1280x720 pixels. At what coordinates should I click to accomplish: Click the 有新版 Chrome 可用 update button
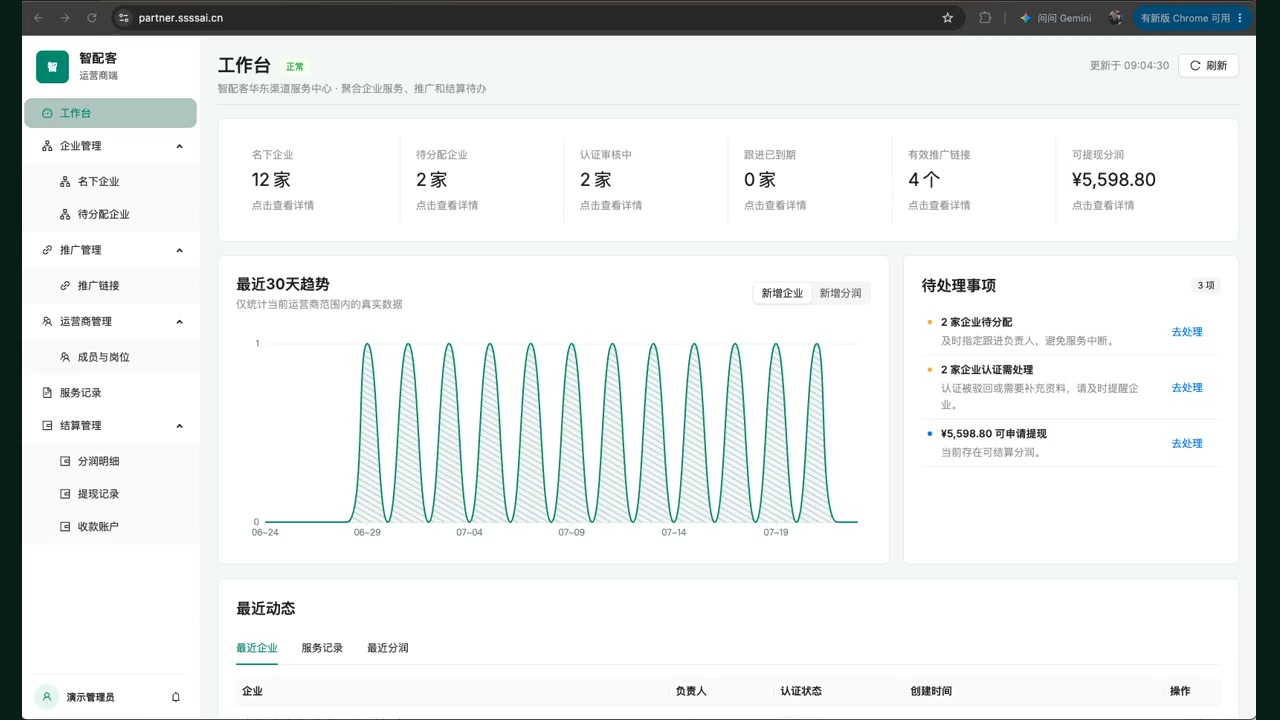pyautogui.click(x=1192, y=18)
